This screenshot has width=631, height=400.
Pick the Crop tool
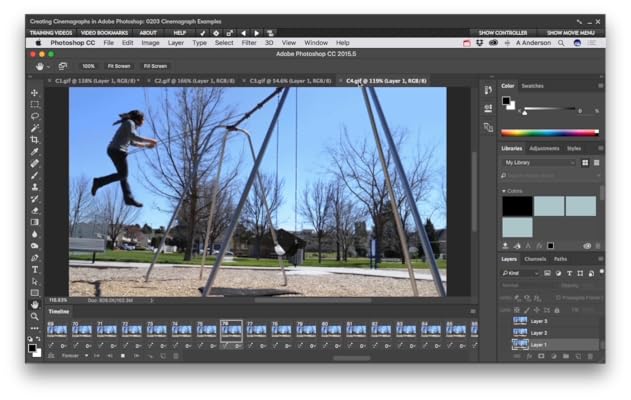pyautogui.click(x=35, y=139)
